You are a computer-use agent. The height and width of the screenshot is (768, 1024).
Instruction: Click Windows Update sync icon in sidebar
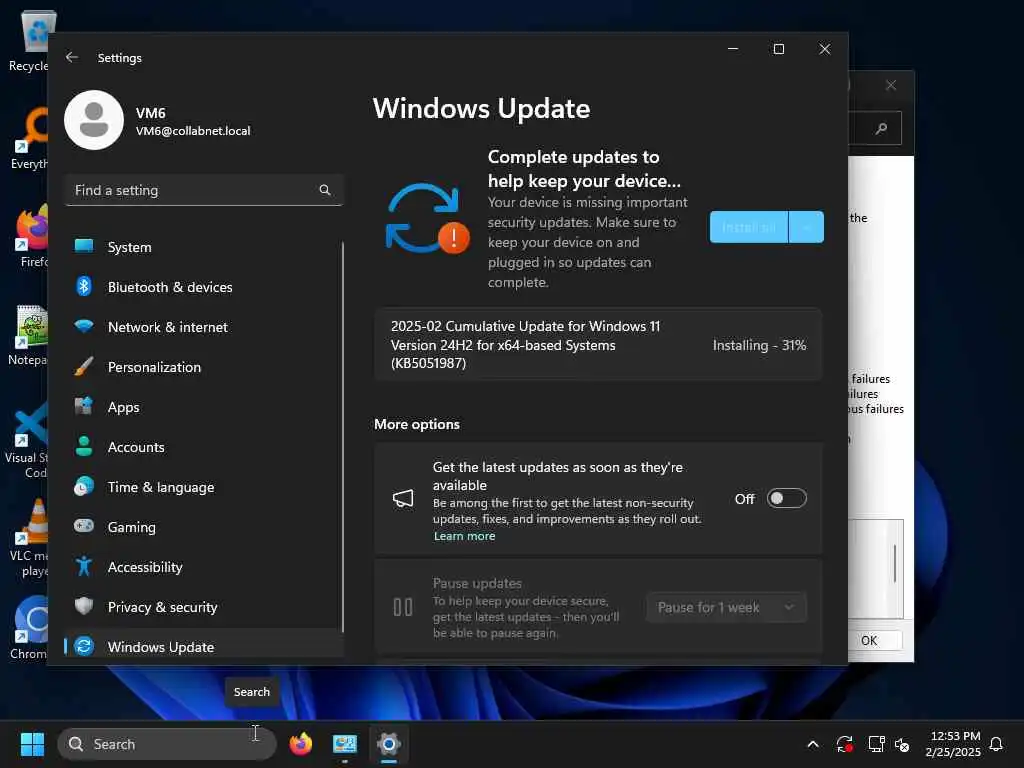[84, 647]
